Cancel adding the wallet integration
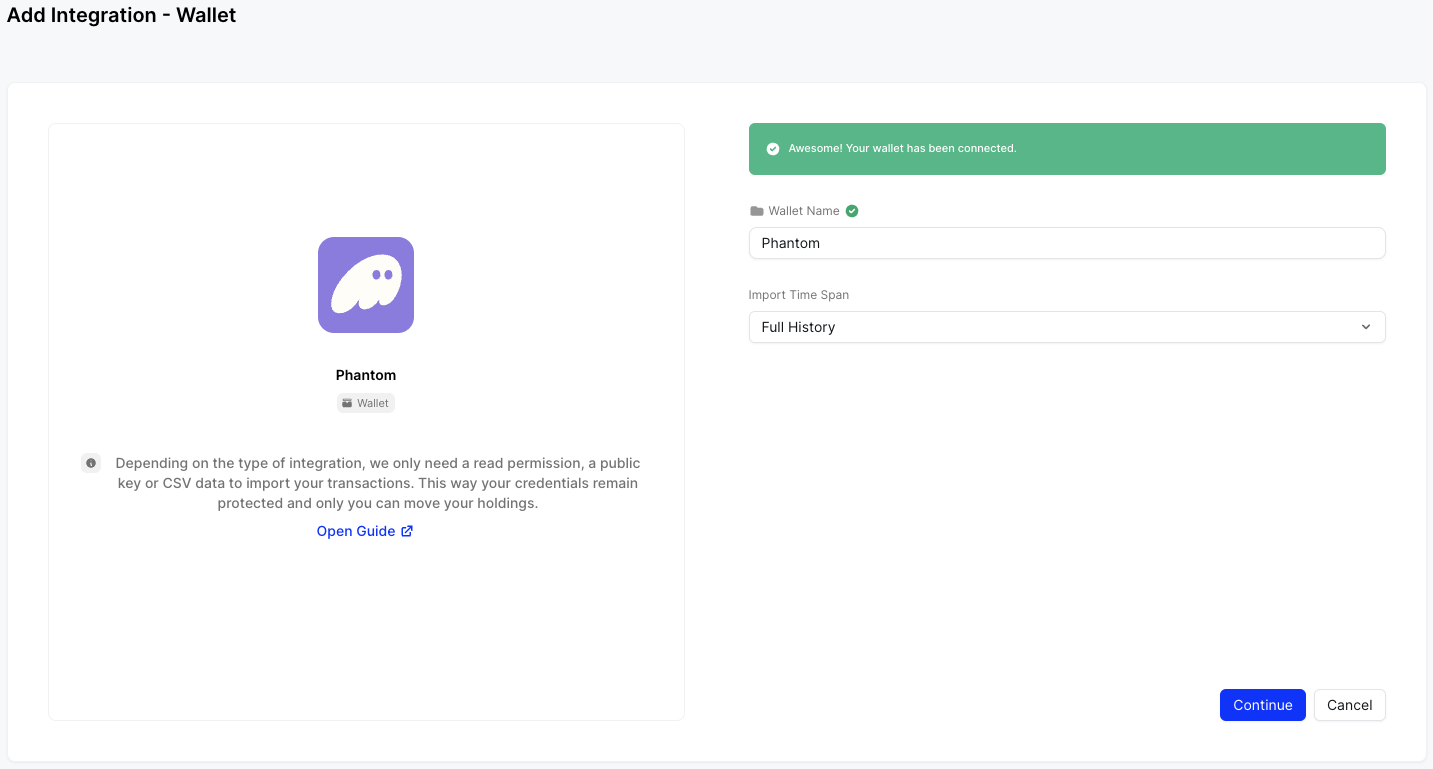 coord(1349,705)
